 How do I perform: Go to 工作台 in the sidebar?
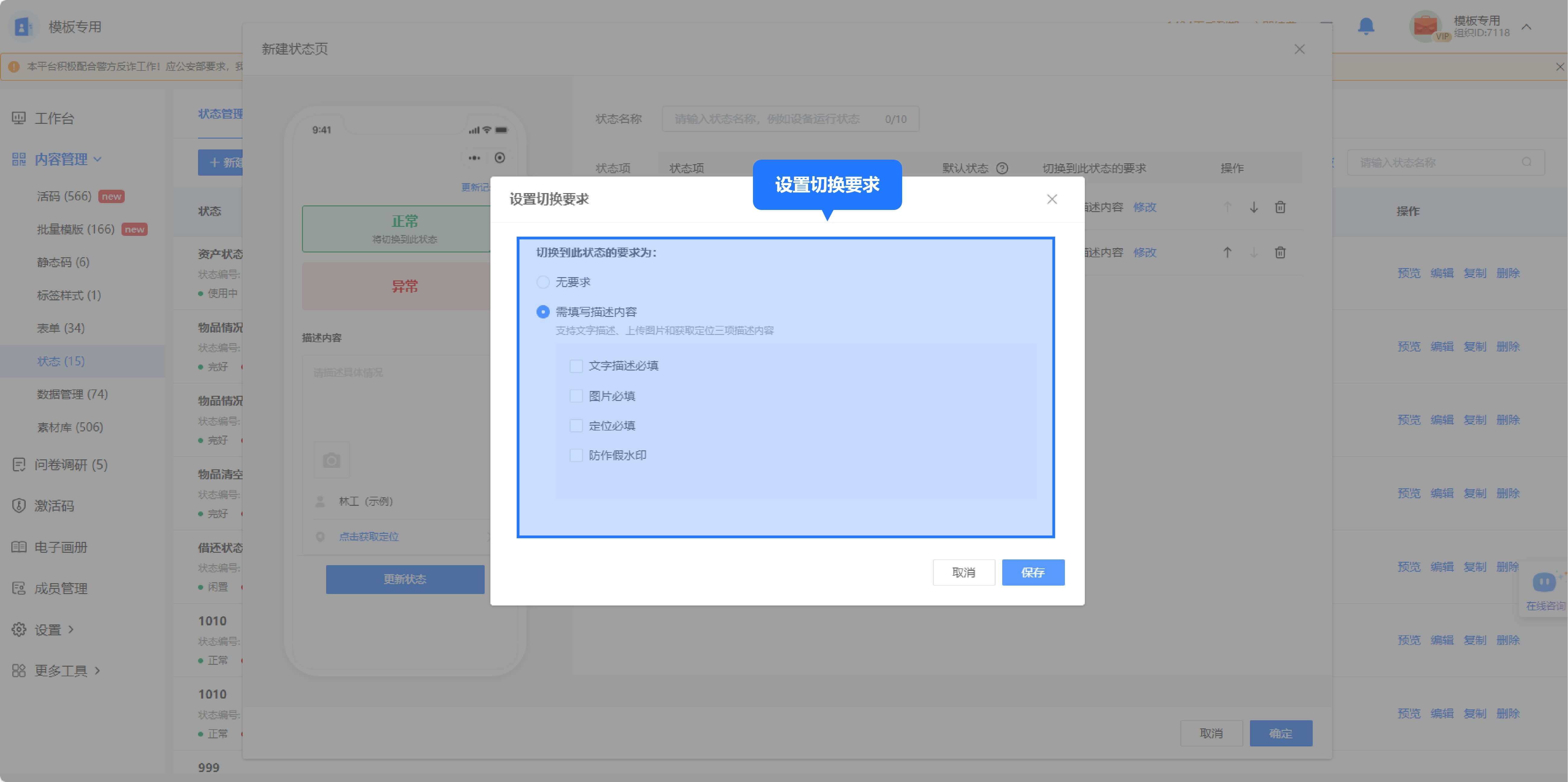click(54, 118)
